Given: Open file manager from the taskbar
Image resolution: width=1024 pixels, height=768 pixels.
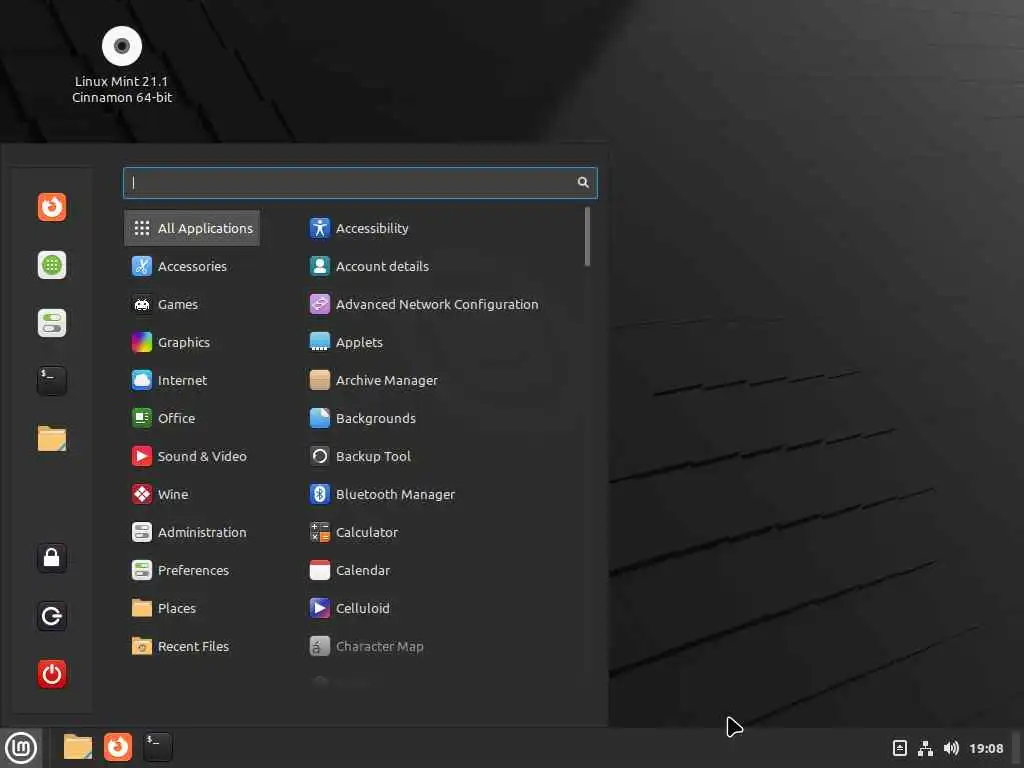Looking at the screenshot, I should 78,747.
